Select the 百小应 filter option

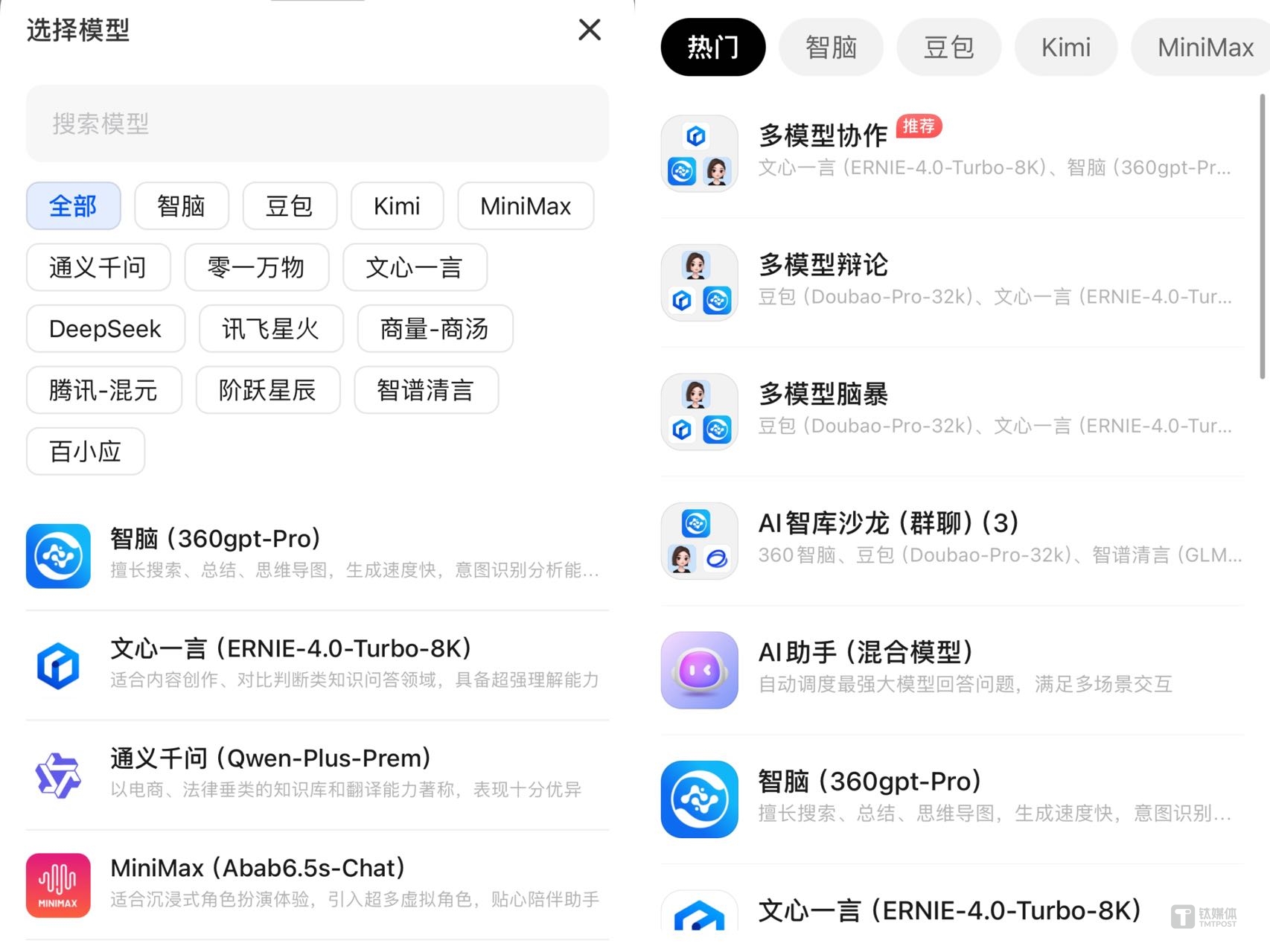pyautogui.click(x=85, y=451)
